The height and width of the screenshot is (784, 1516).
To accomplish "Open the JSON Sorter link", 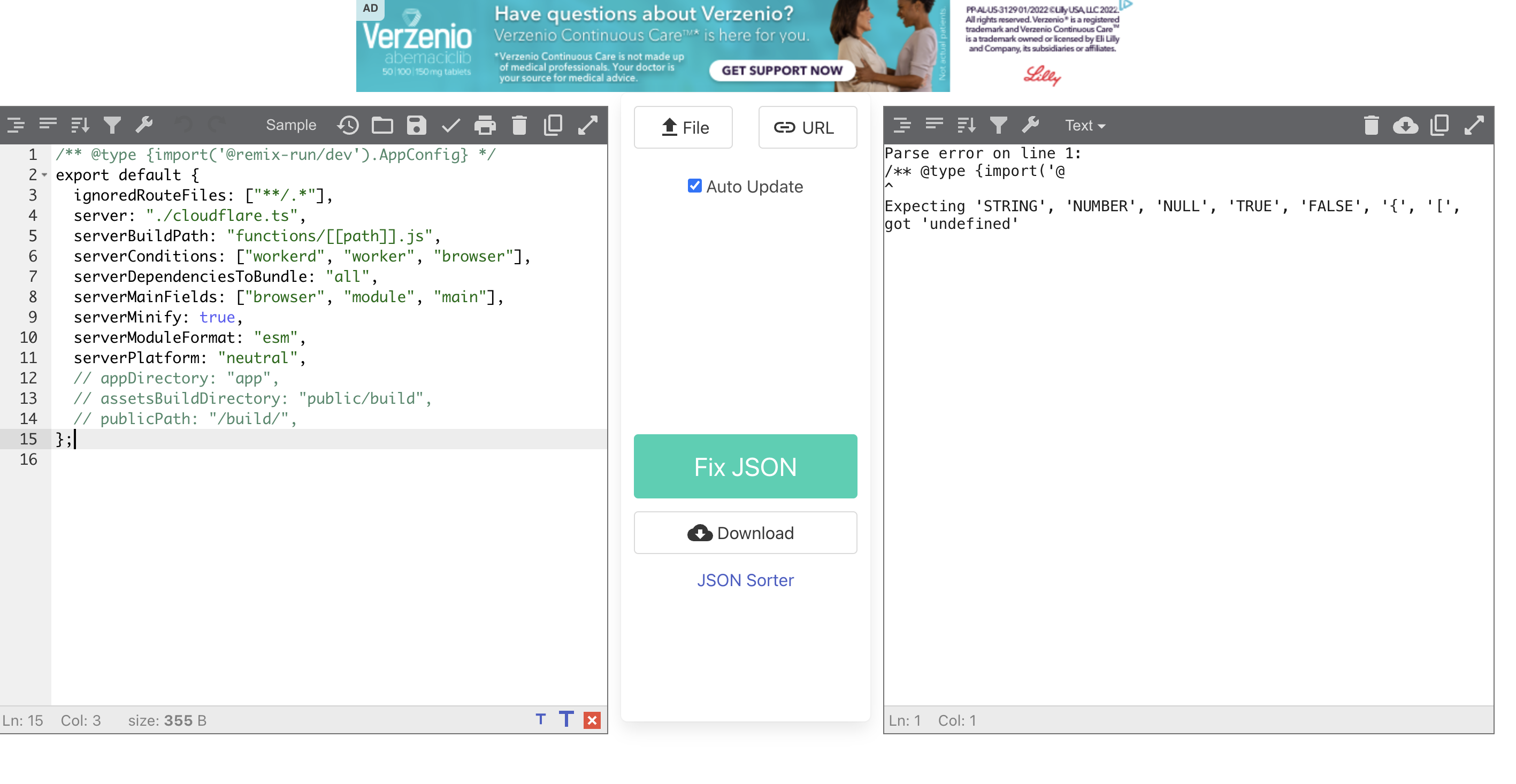I will tap(745, 580).
